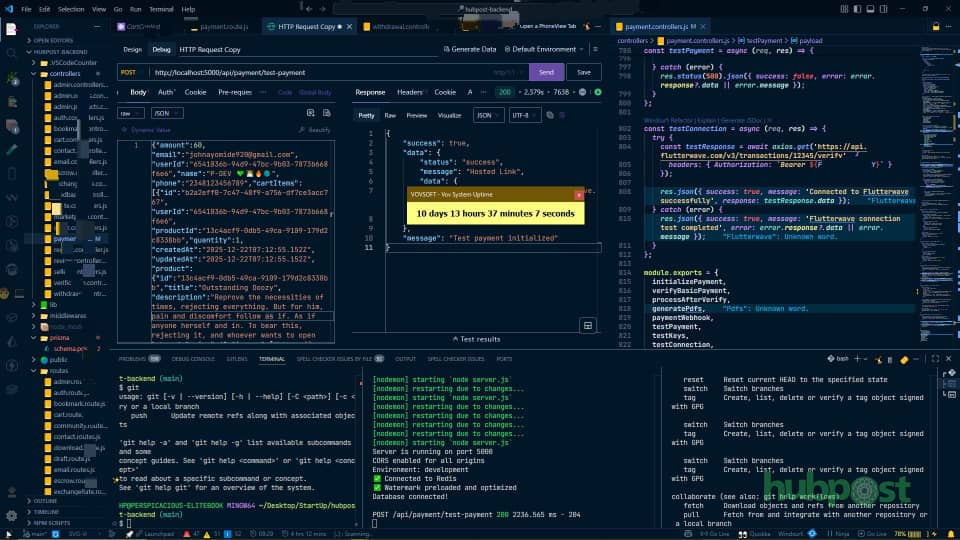Close the HTTP Request Copy tab
960x540 pixels.
point(350,27)
